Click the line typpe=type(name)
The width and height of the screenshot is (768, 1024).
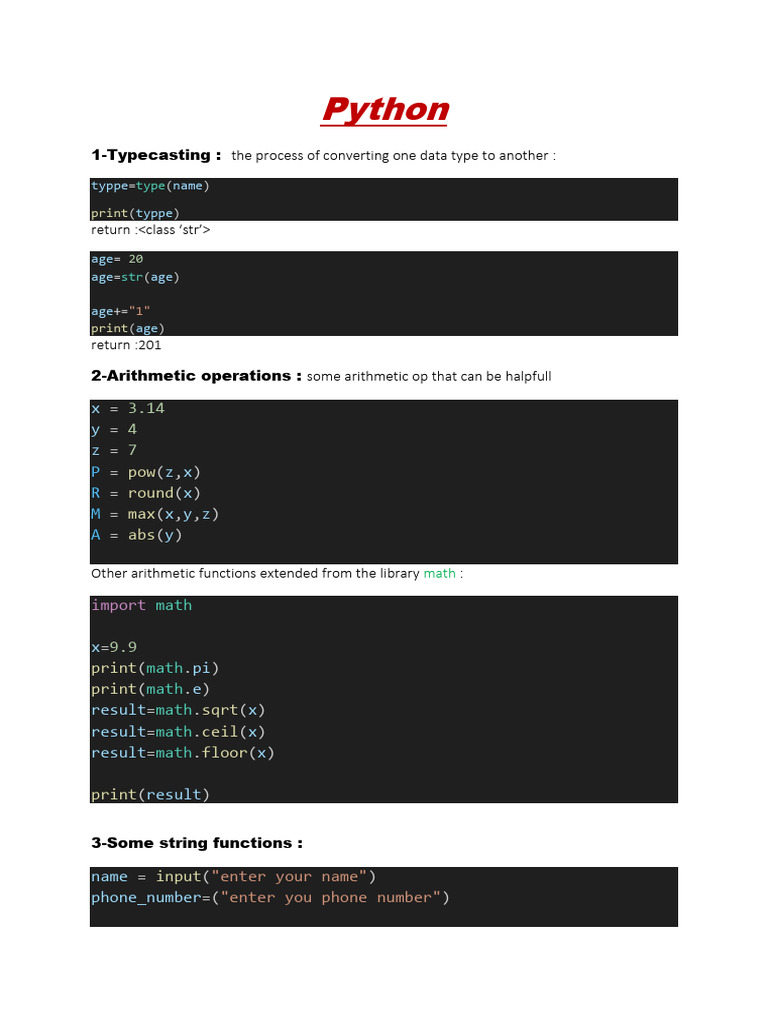[x=150, y=186]
